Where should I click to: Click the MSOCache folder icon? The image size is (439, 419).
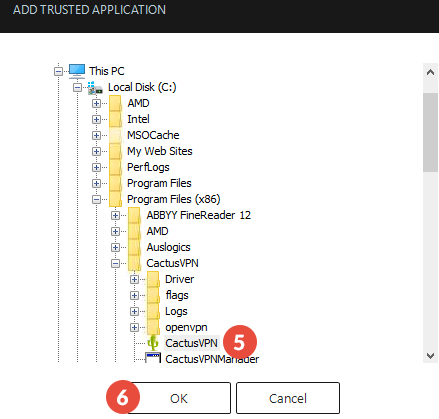(115, 135)
